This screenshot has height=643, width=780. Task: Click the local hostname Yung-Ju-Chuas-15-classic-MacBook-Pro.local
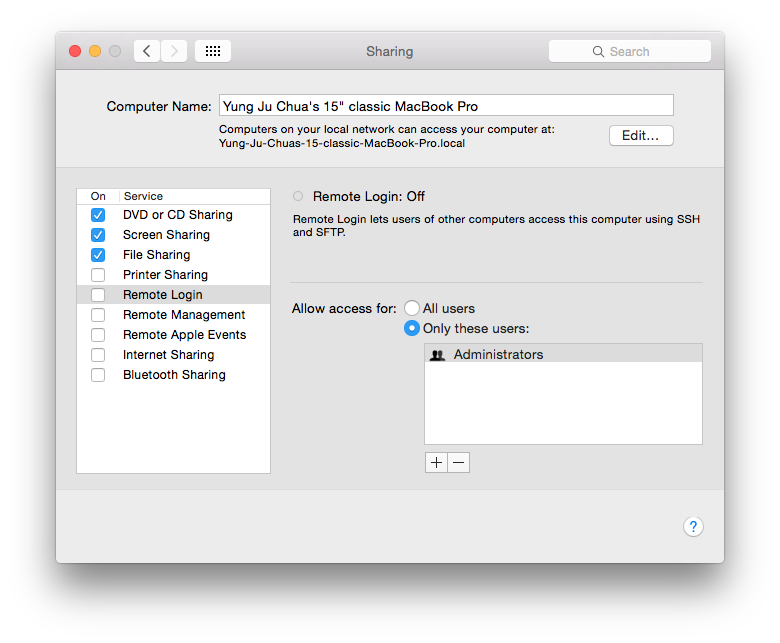[342, 144]
